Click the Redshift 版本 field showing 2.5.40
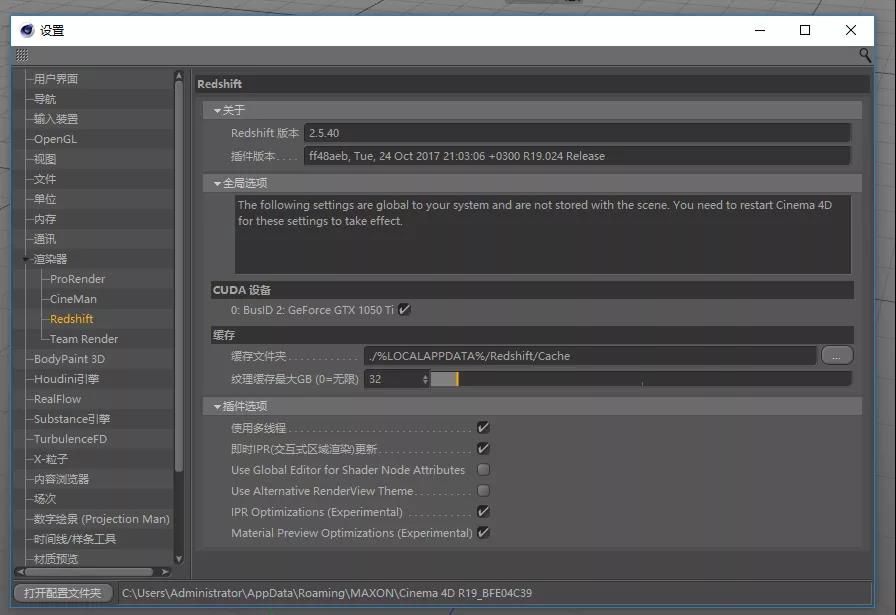 [x=577, y=133]
